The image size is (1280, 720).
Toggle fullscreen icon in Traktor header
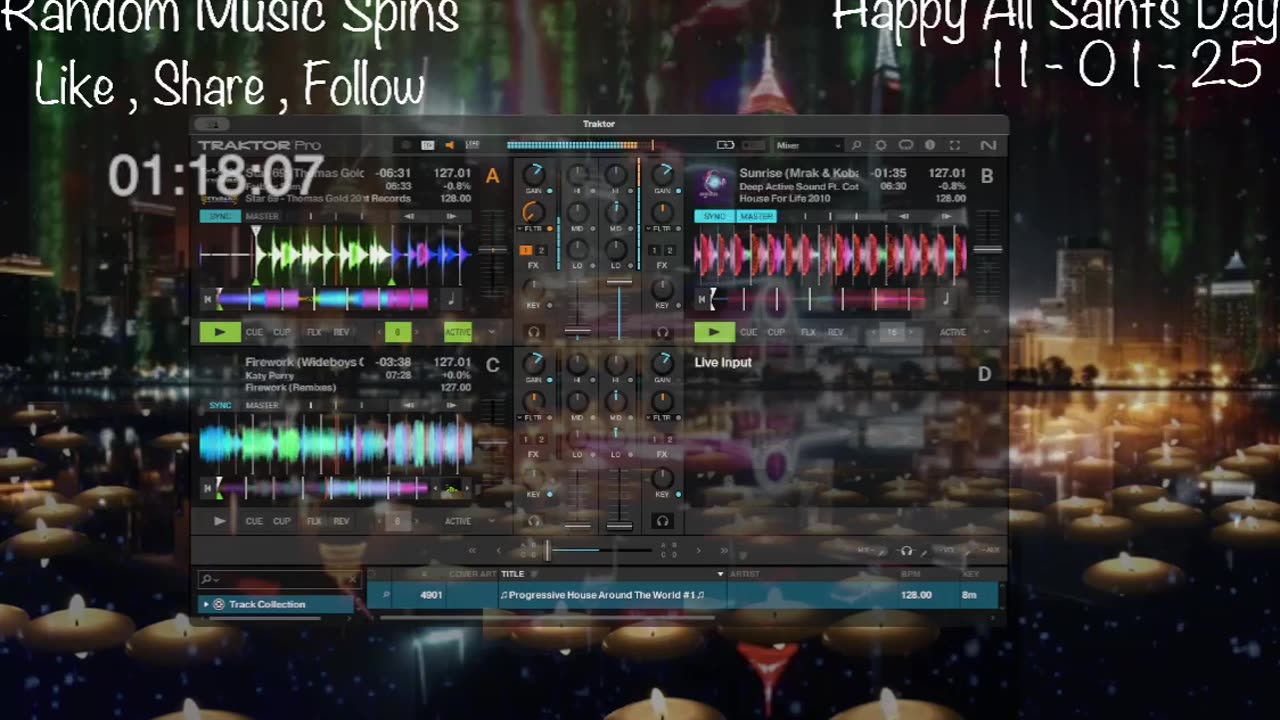point(955,145)
